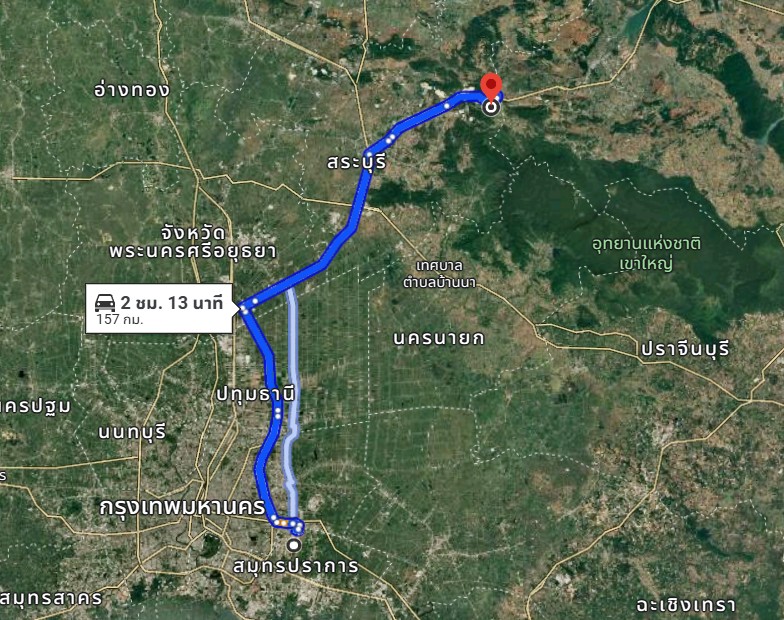Select the สมุทรสาคร label

coord(50,598)
